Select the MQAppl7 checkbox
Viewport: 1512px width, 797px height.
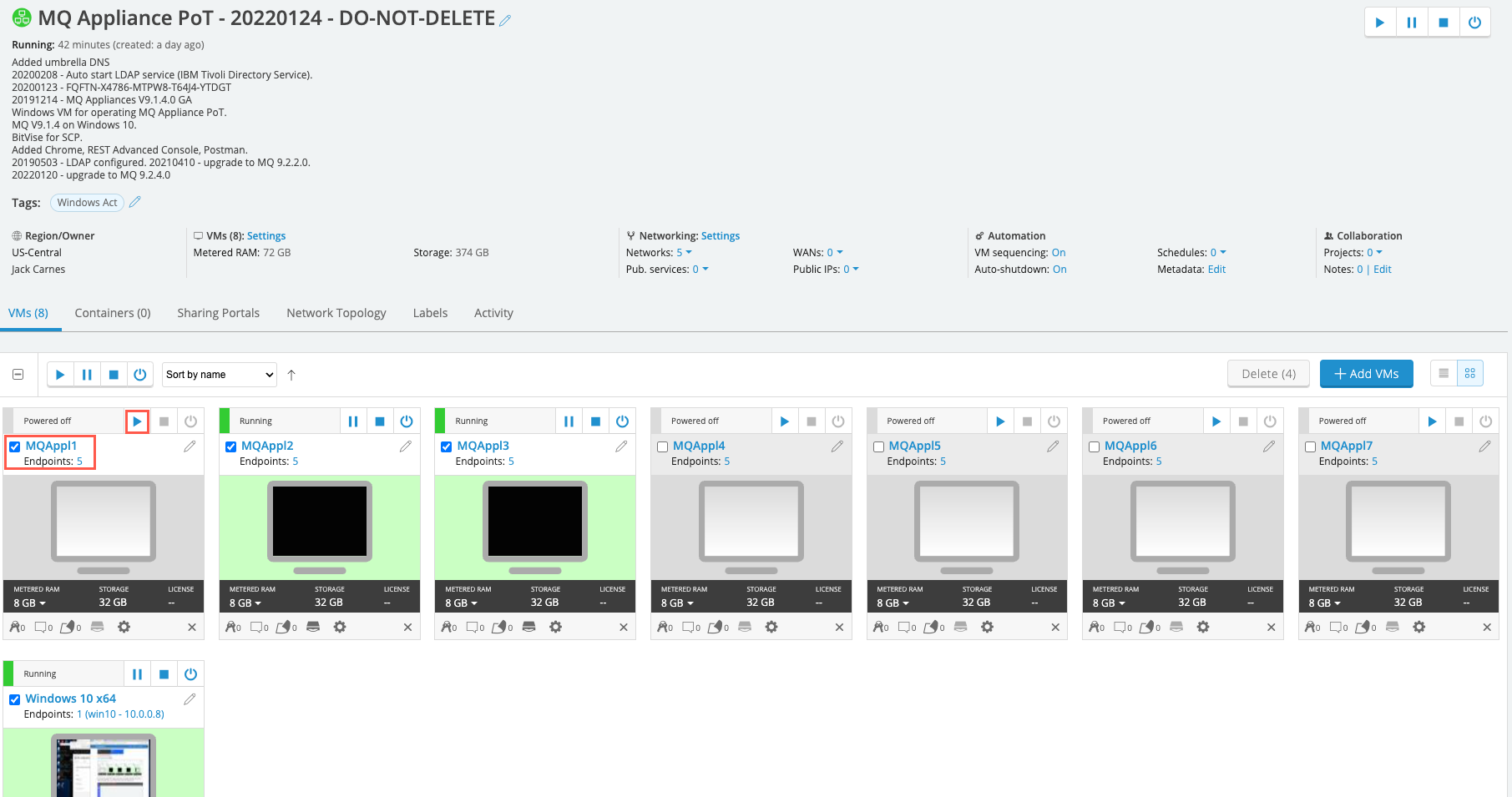[1310, 446]
